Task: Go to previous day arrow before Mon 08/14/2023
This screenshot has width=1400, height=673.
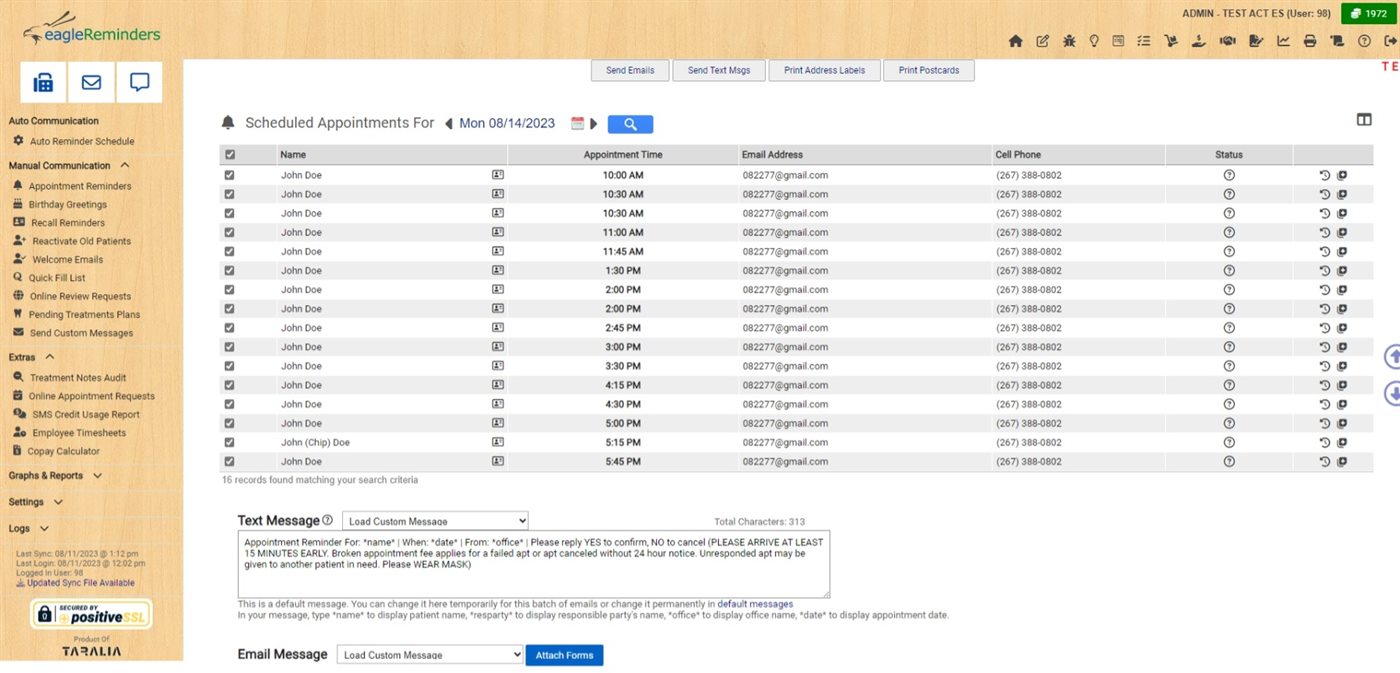Action: point(449,124)
